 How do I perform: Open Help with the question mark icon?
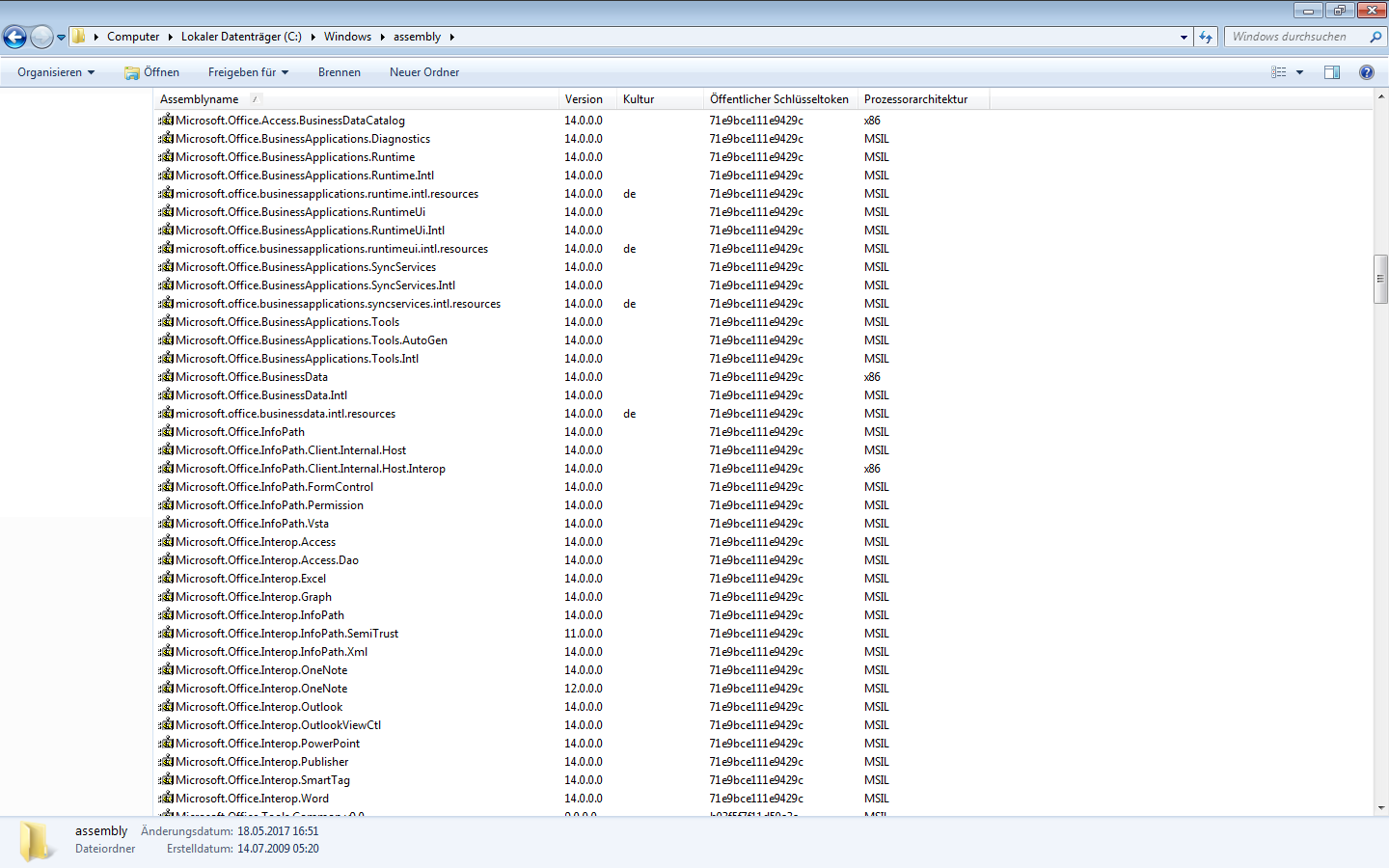coord(1367,72)
